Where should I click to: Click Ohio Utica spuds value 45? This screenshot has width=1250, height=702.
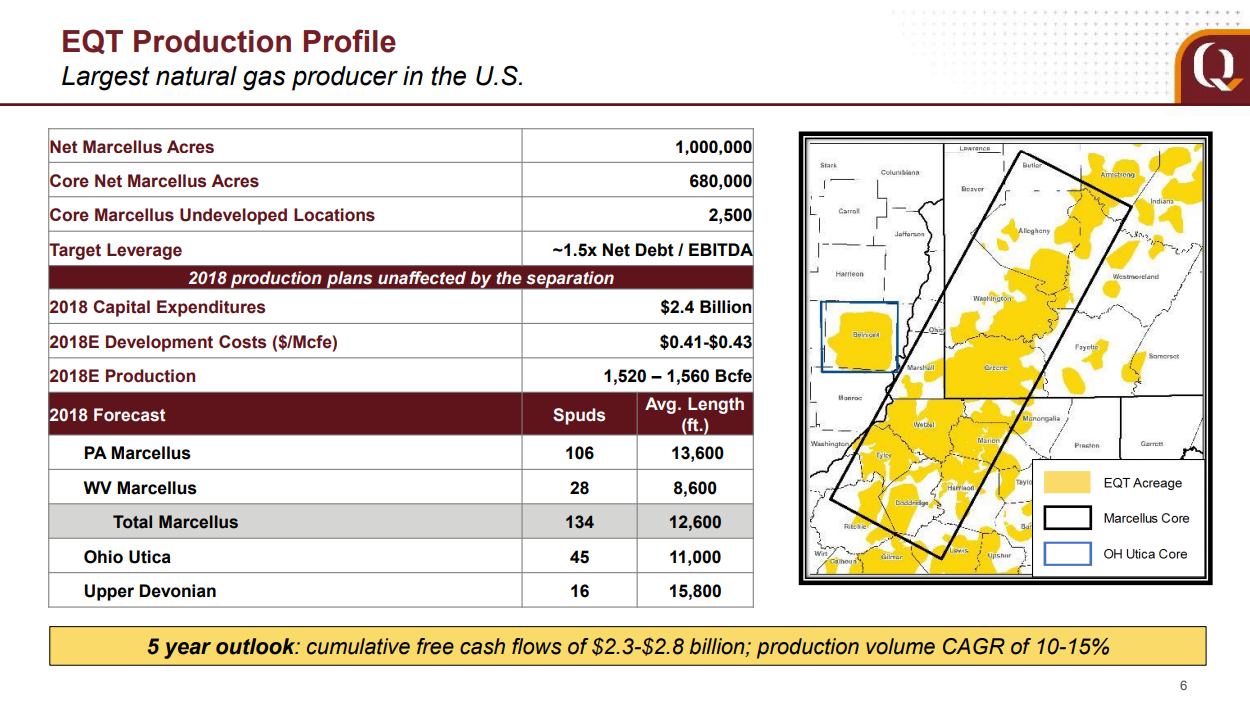click(x=579, y=557)
